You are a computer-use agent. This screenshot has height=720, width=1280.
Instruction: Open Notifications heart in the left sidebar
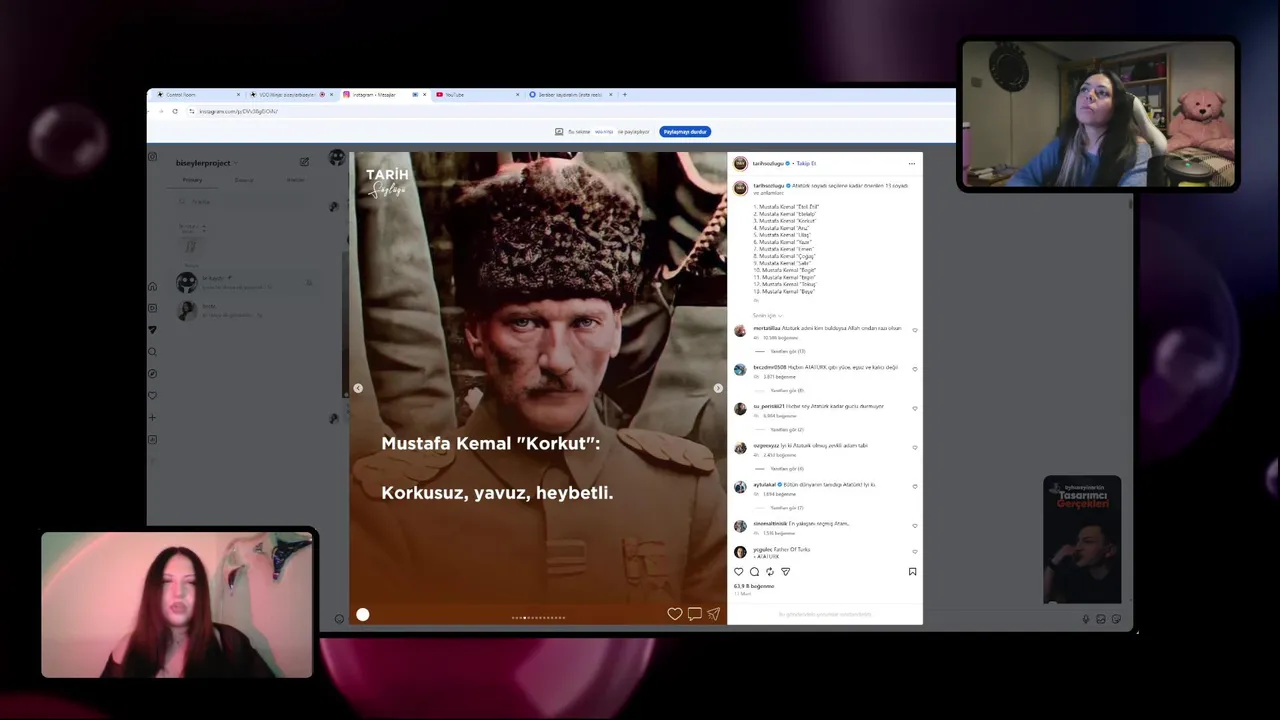pyautogui.click(x=152, y=396)
